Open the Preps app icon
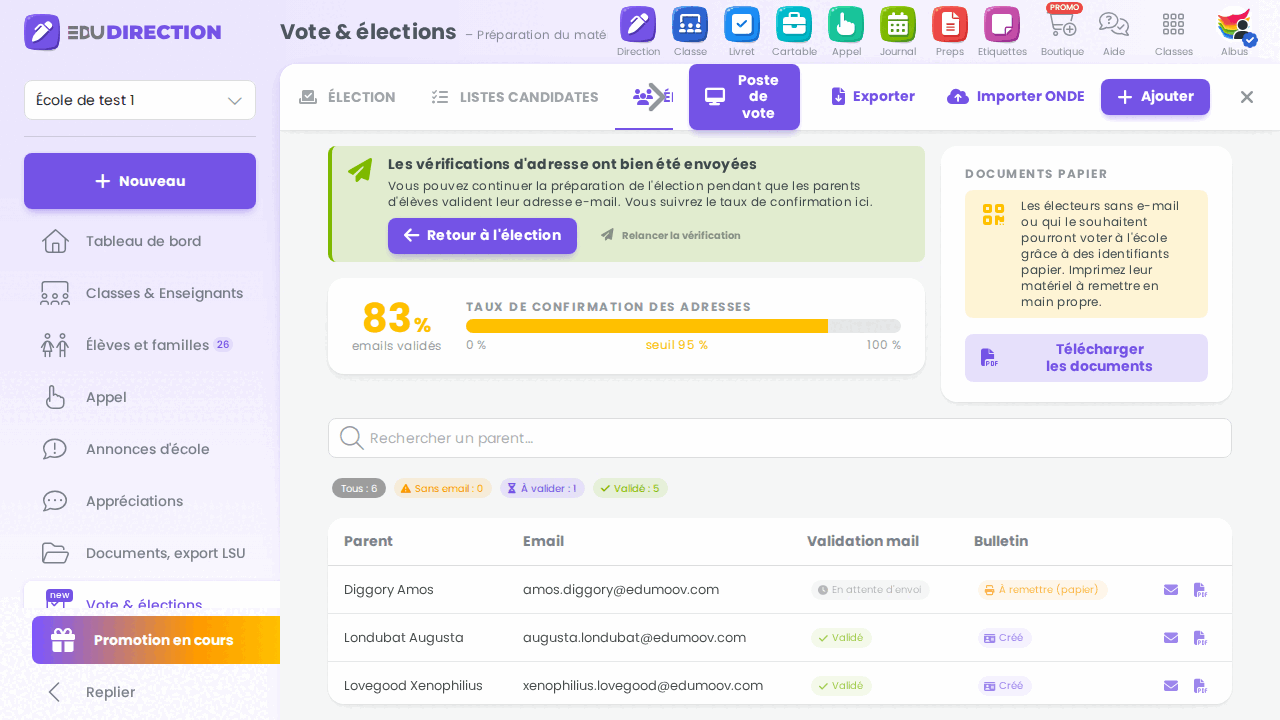Viewport: 1280px width, 720px height. click(x=950, y=31)
